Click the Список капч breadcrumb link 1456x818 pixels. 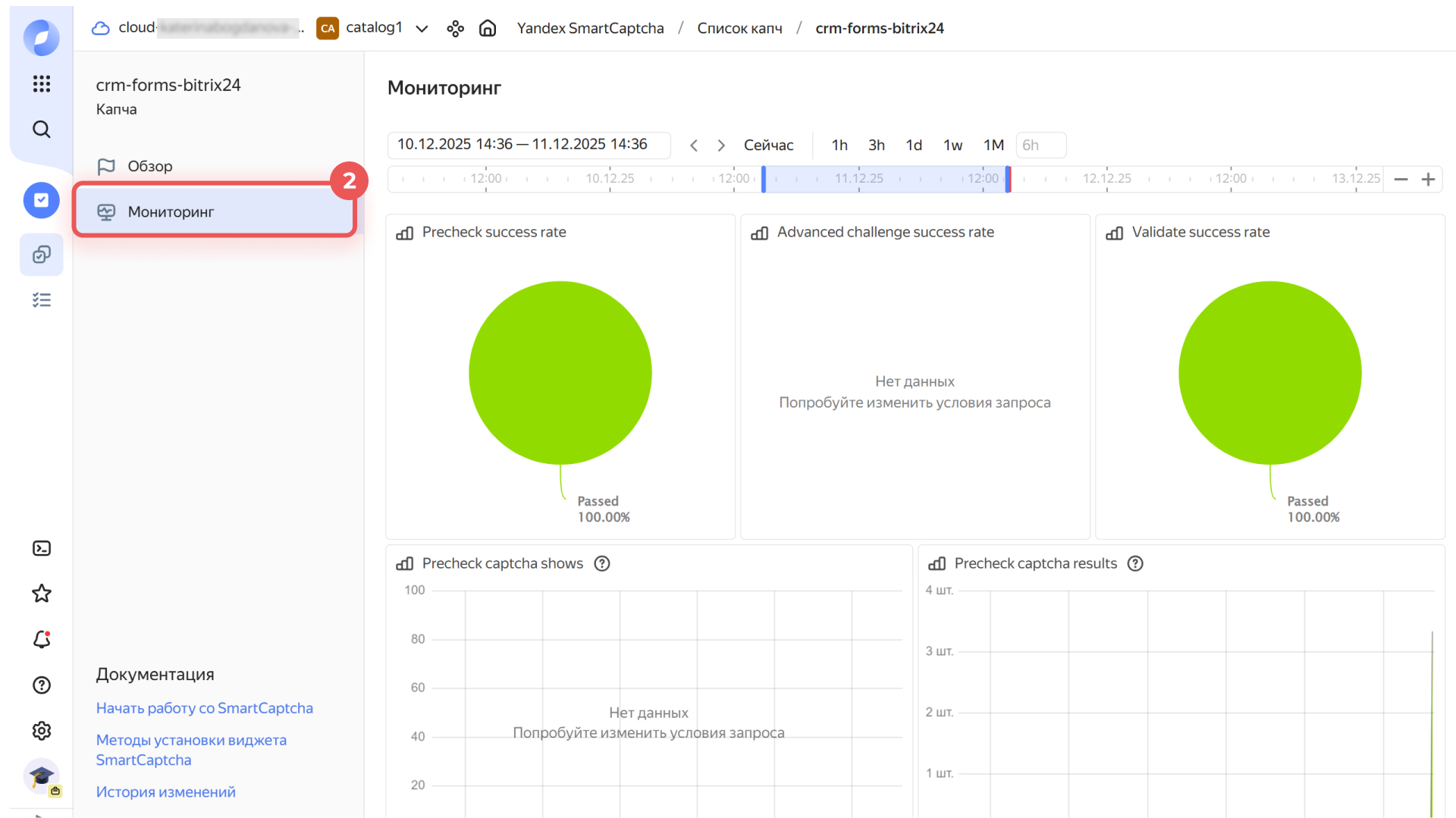pyautogui.click(x=739, y=28)
